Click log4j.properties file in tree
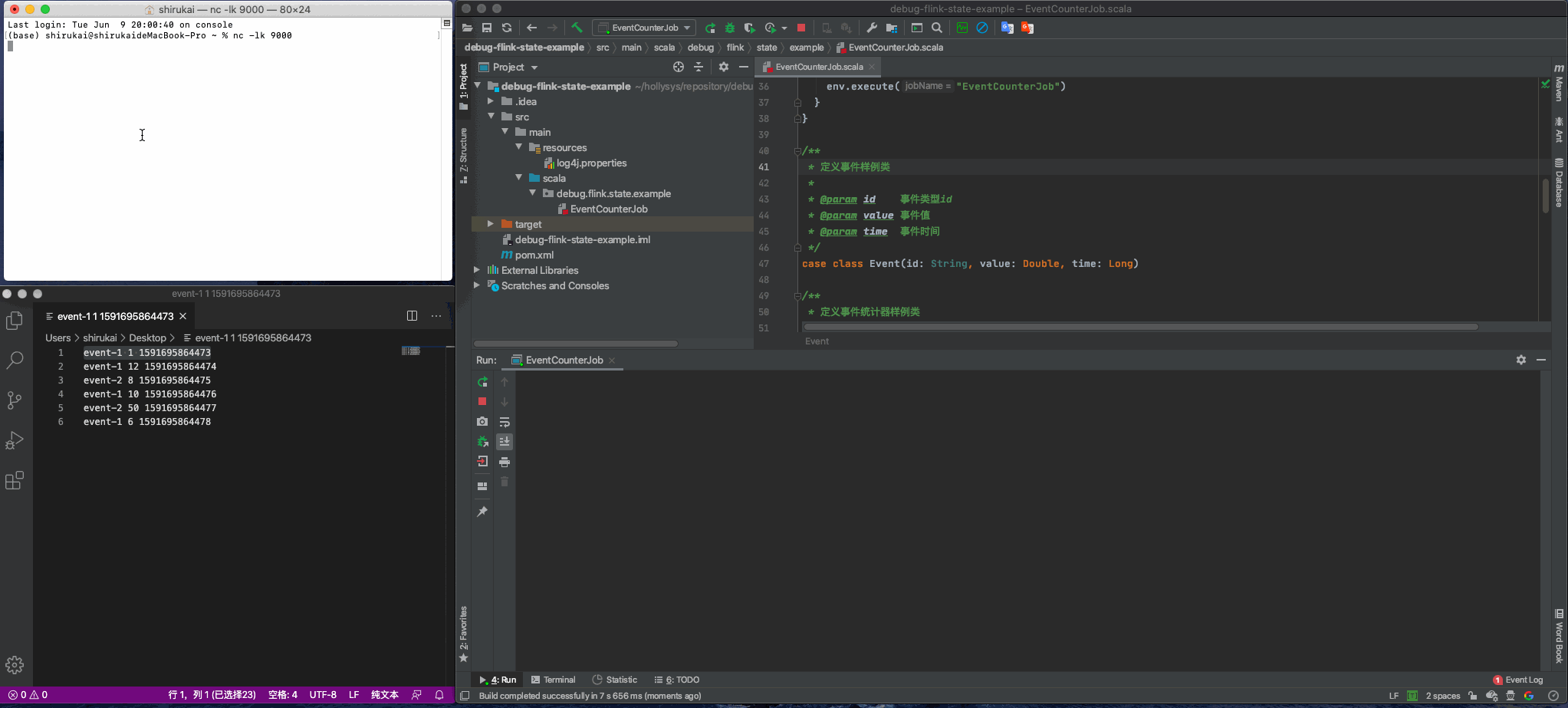This screenshot has height=708, width=1568. (591, 163)
